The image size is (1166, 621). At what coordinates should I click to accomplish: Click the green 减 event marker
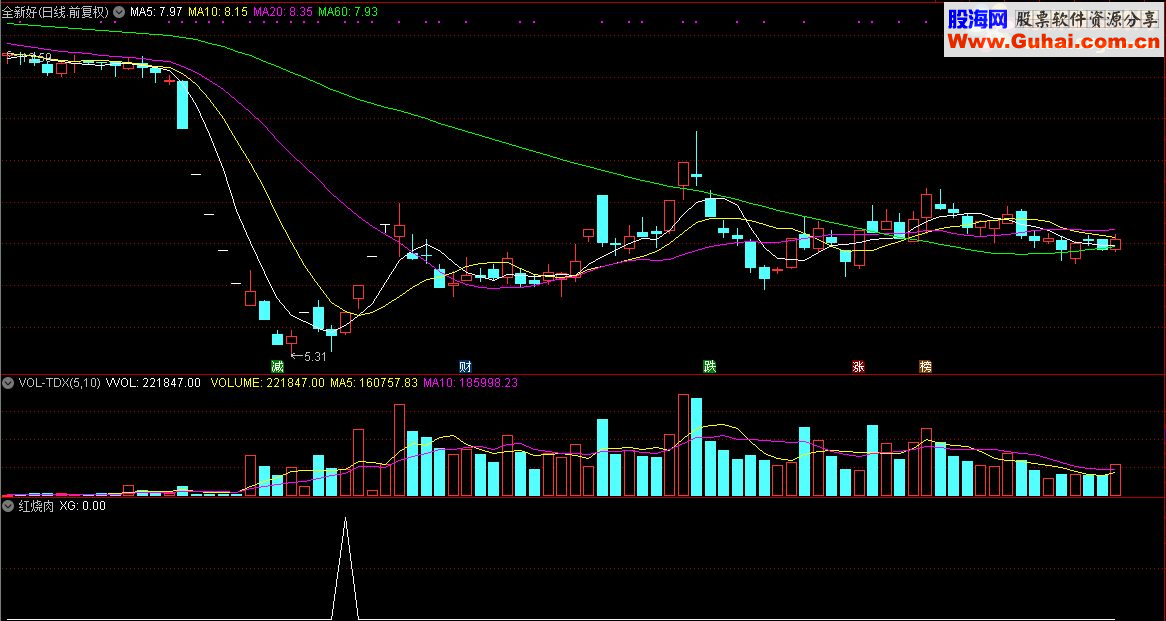coord(277,366)
